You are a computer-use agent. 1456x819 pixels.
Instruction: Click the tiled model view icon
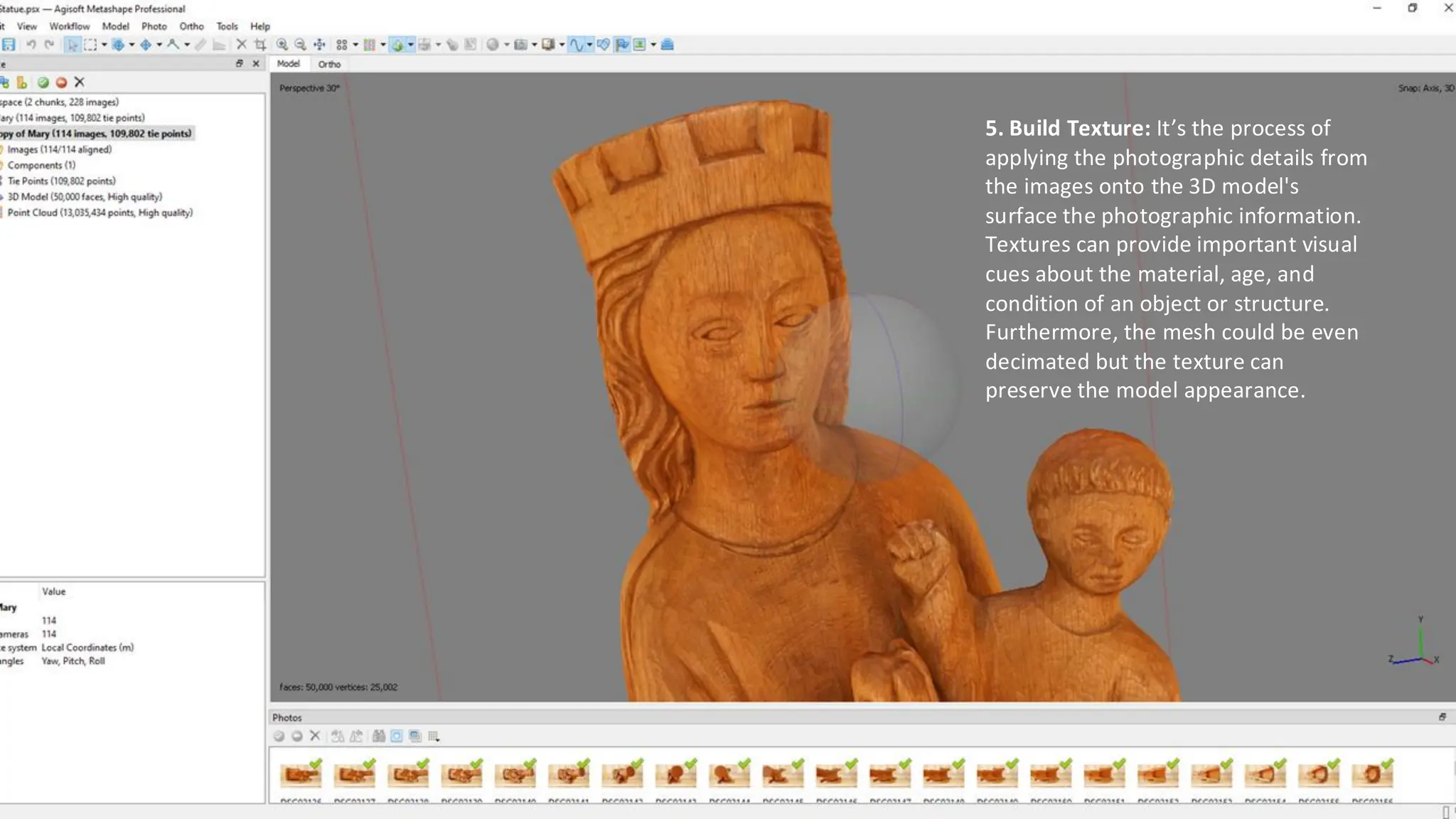coord(424,45)
